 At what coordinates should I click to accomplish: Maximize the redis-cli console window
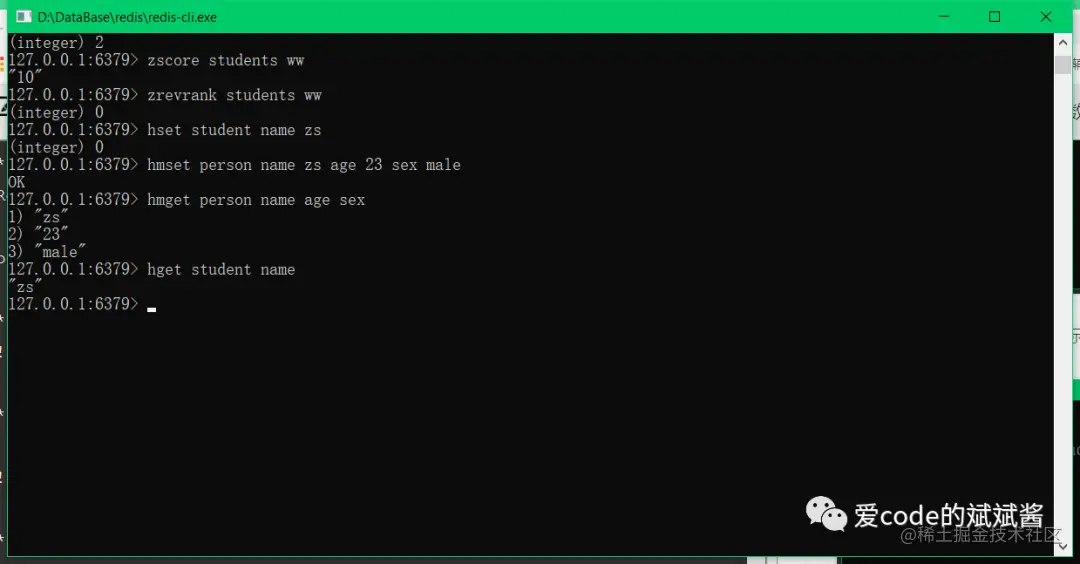995,17
